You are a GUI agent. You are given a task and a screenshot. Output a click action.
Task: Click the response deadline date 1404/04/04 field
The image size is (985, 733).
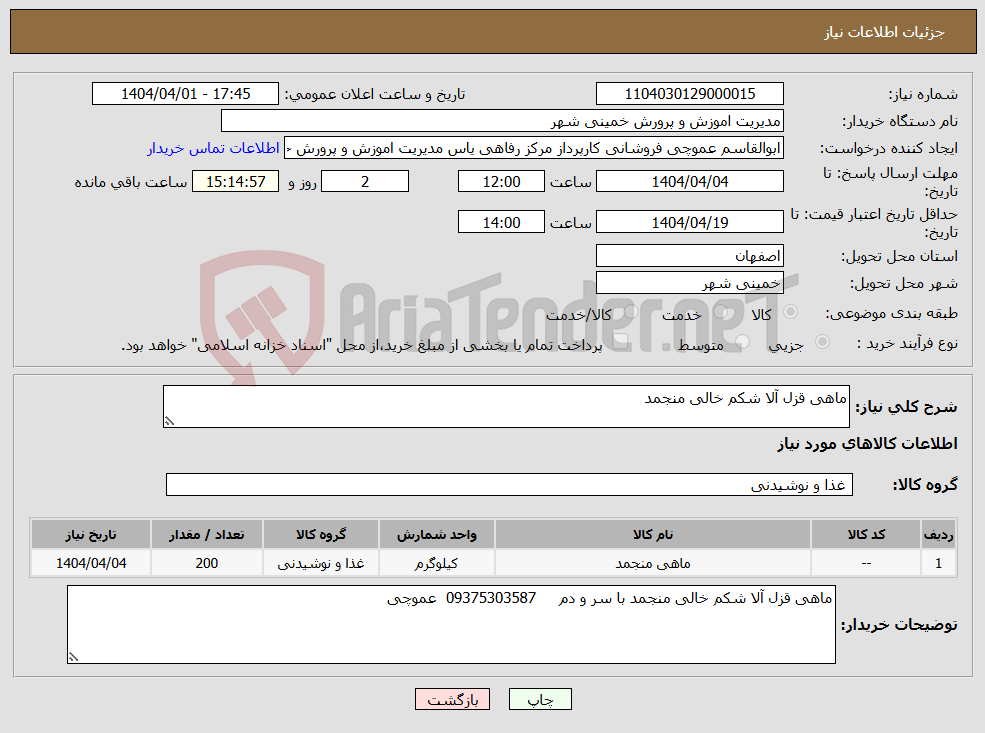click(x=690, y=182)
